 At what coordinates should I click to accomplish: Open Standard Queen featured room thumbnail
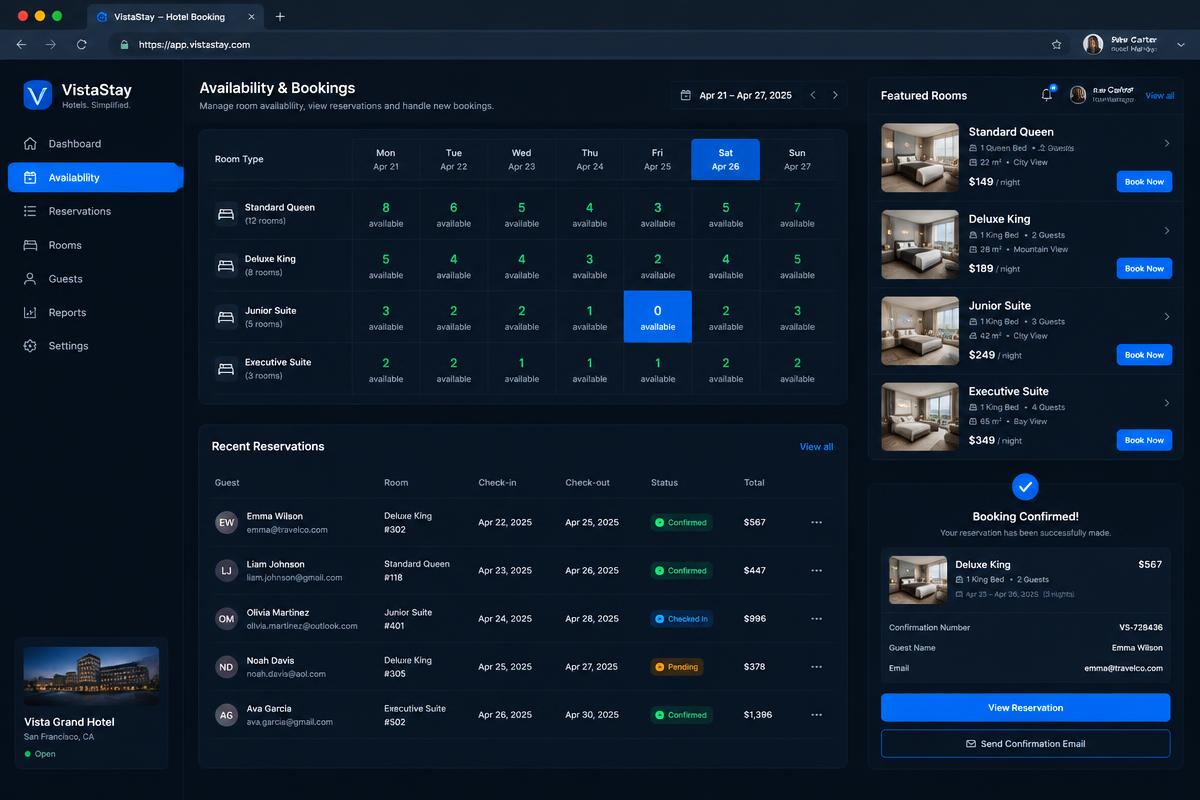(x=920, y=157)
